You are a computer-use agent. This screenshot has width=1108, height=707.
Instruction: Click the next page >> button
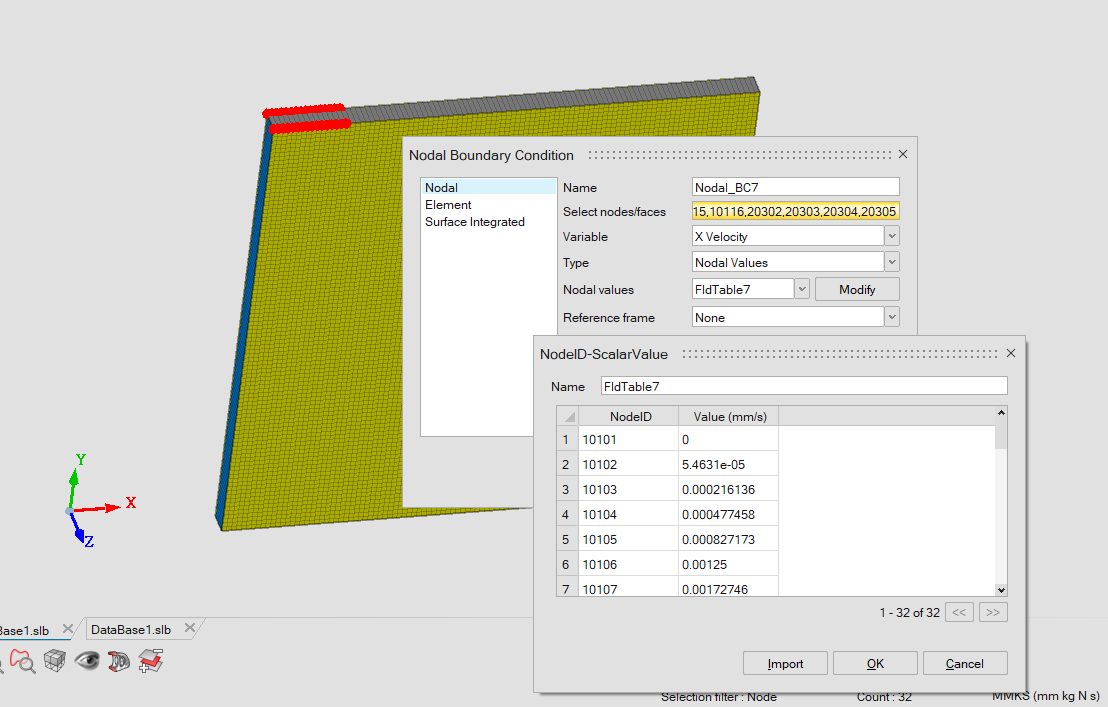[993, 612]
